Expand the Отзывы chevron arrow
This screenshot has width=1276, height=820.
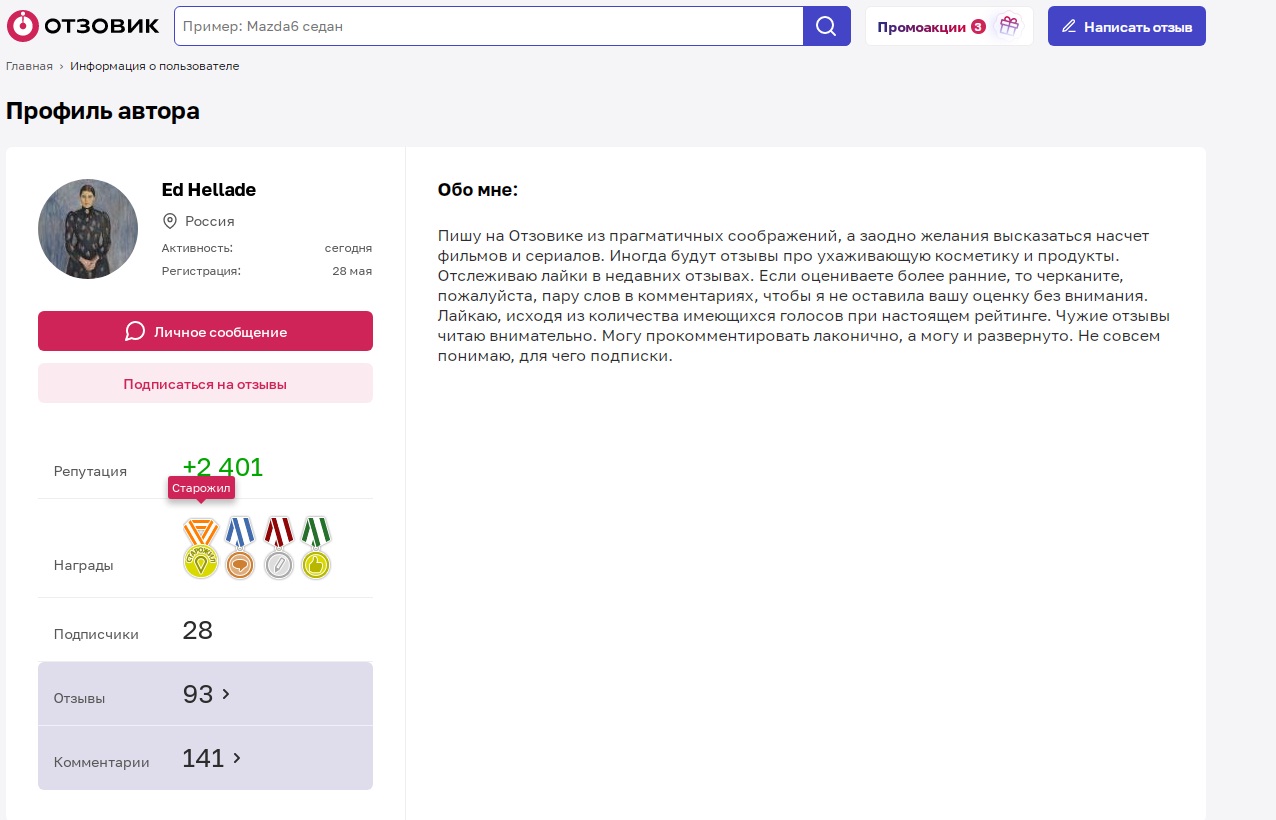click(226, 693)
